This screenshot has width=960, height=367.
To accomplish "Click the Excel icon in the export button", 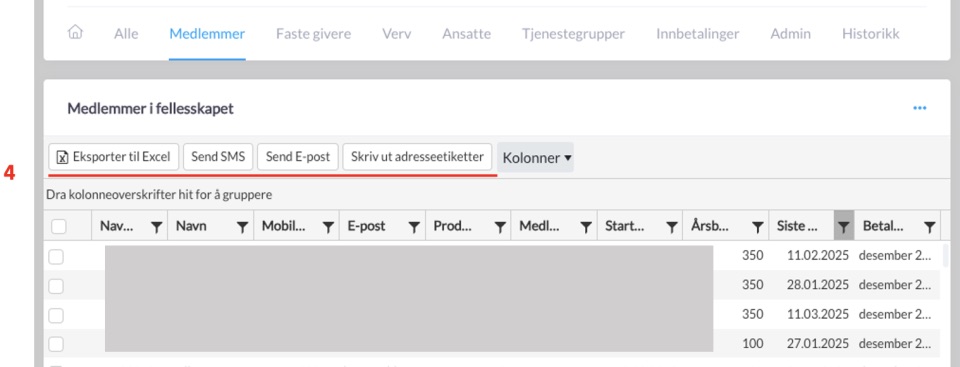I will point(62,157).
